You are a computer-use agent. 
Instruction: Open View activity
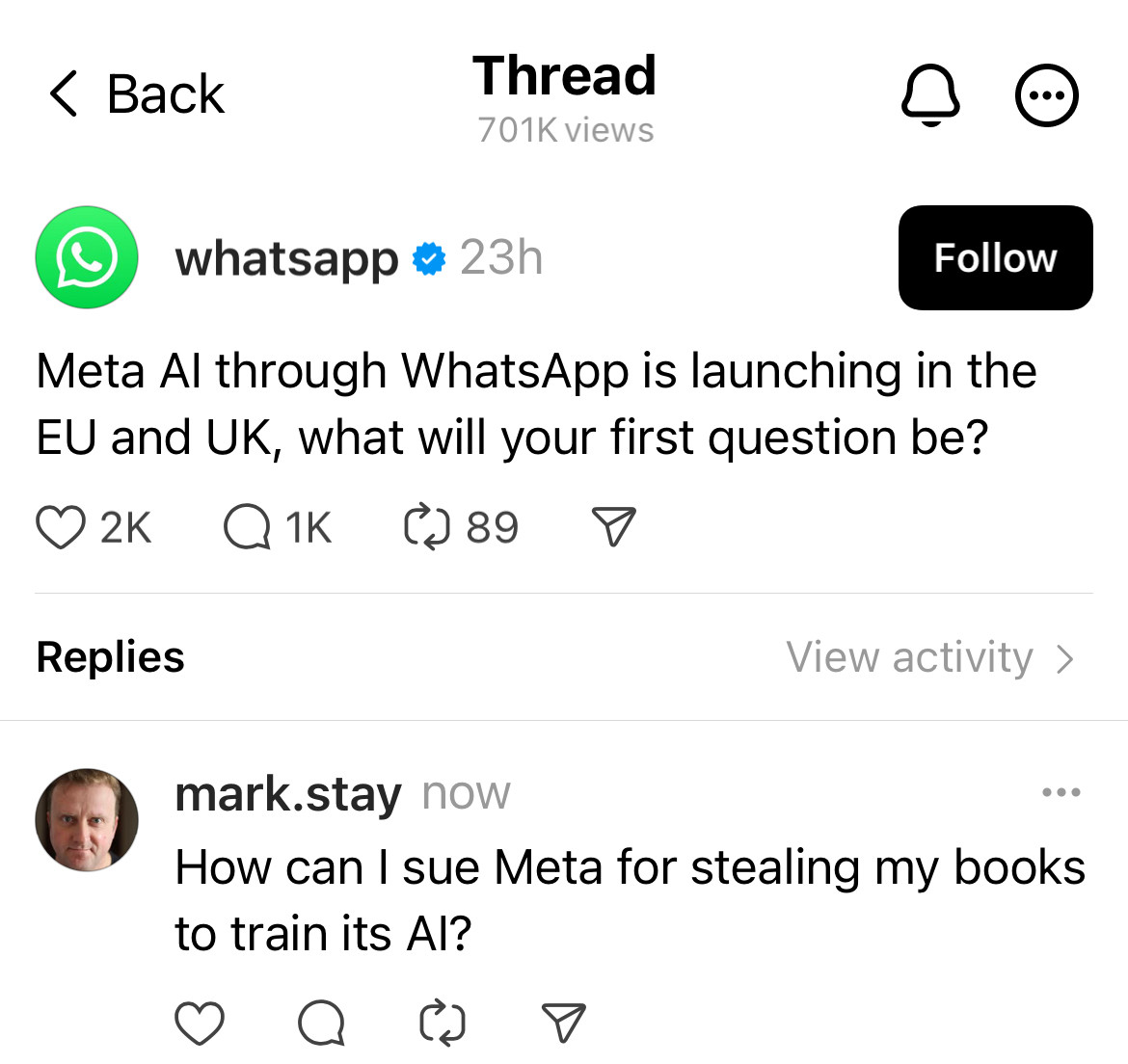tap(909, 657)
